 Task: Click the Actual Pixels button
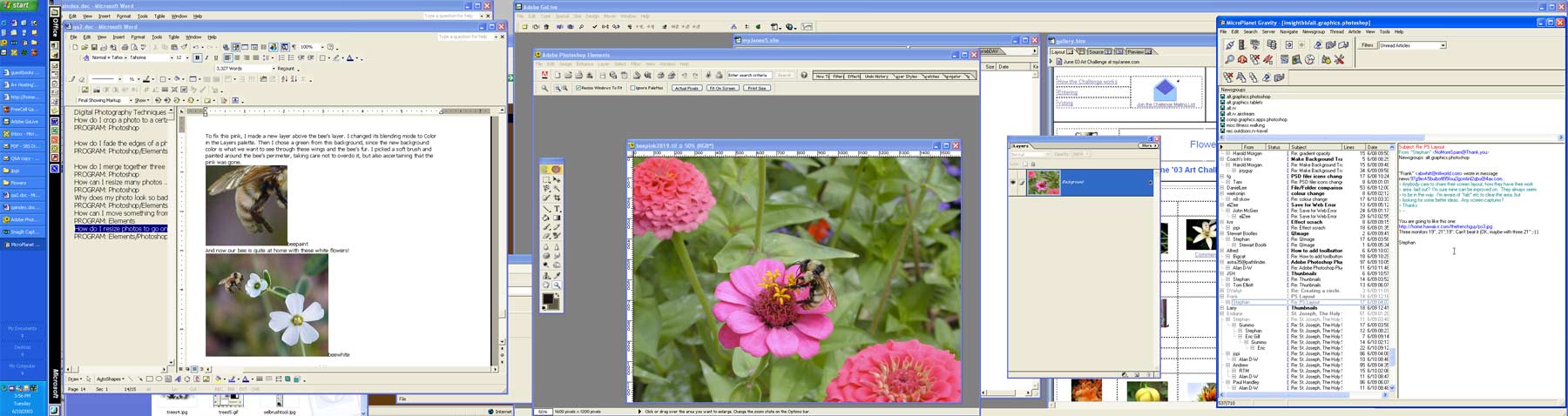687,88
